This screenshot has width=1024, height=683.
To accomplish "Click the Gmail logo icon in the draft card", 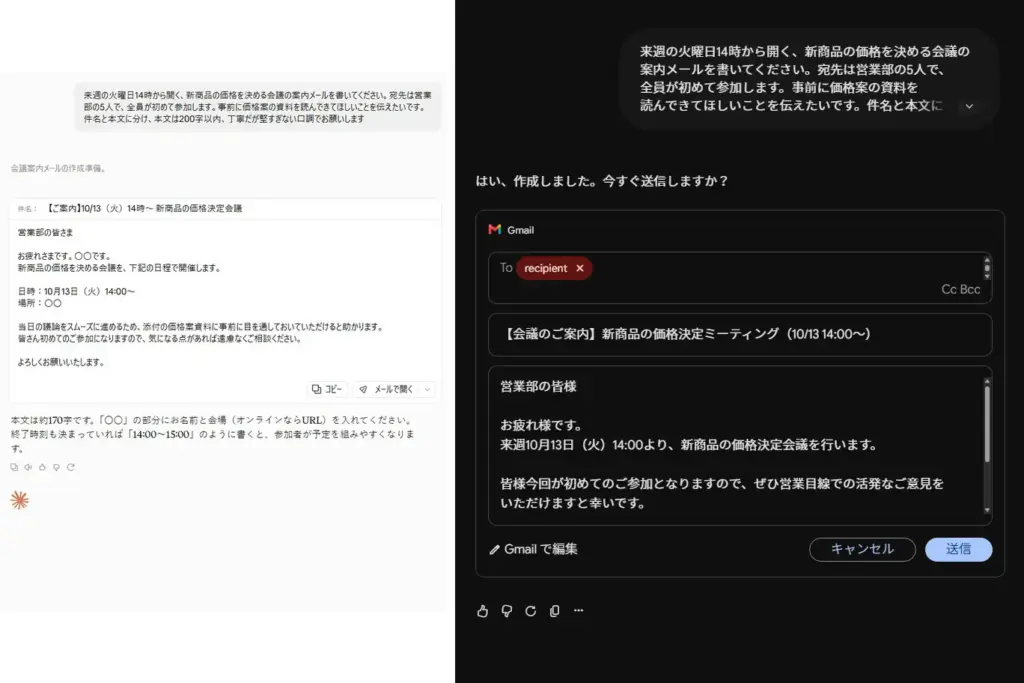I will click(x=494, y=229).
